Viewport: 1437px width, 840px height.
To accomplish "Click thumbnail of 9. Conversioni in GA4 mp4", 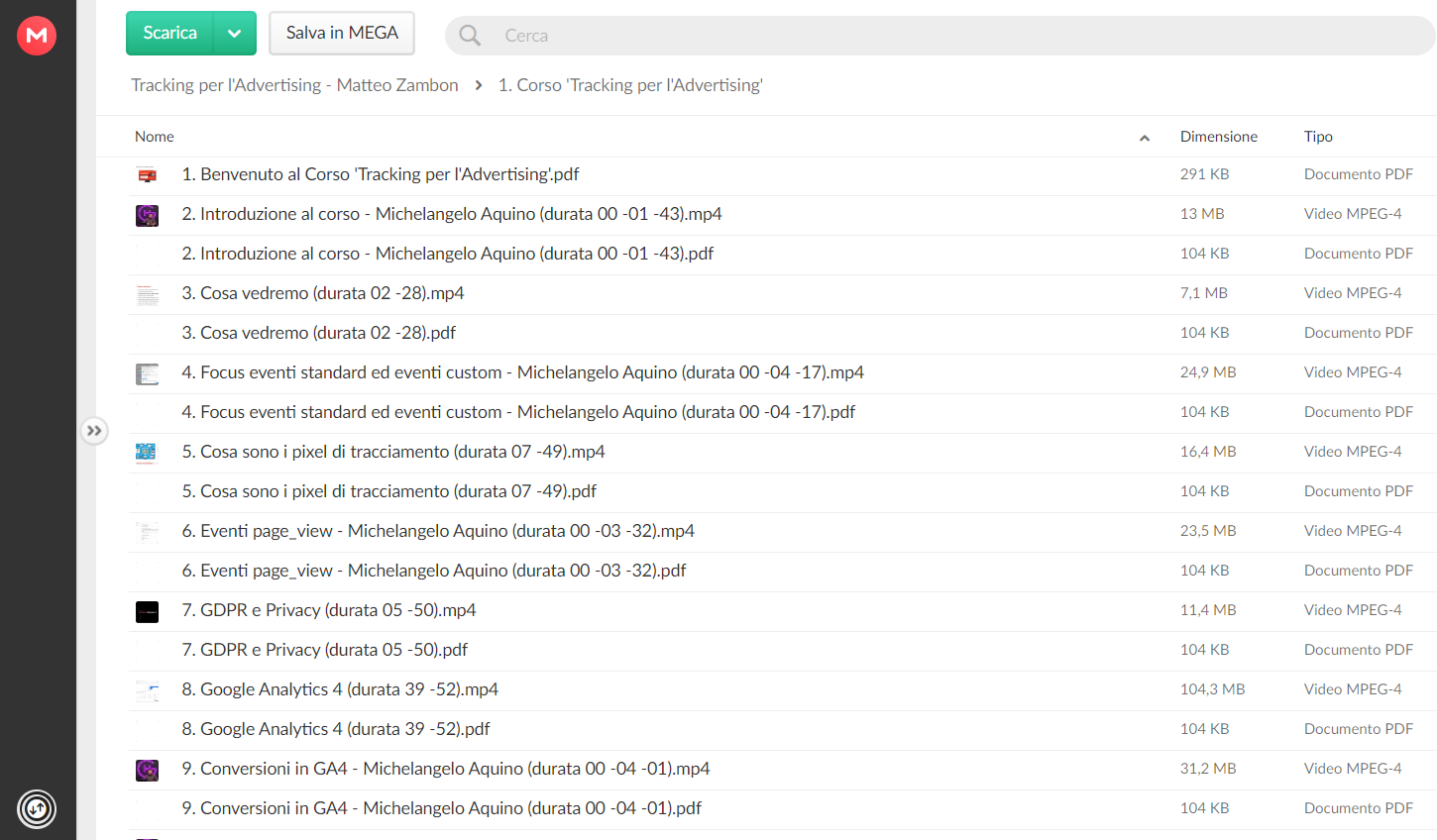I will click(x=147, y=770).
